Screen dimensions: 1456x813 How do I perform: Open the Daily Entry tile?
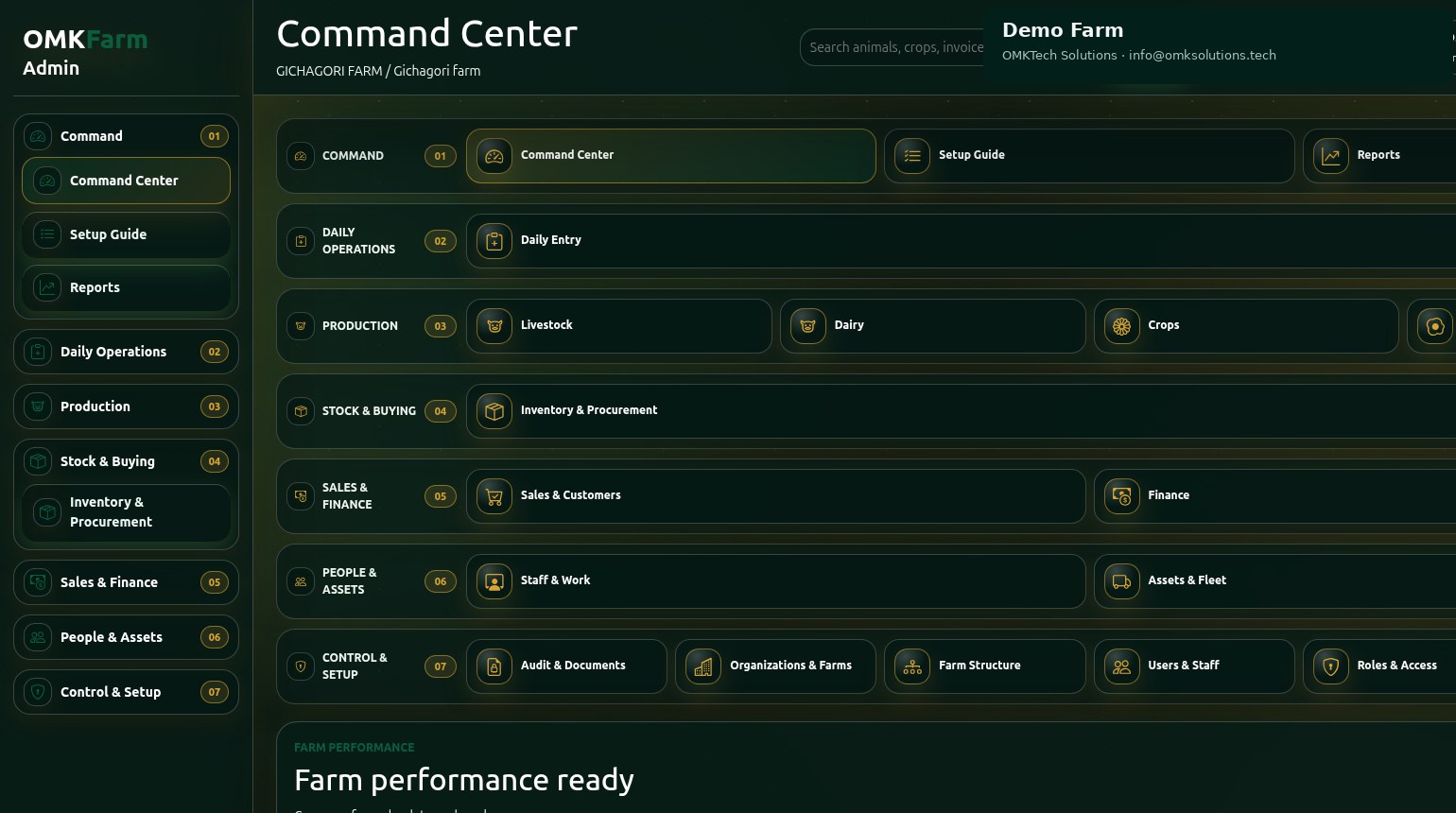click(x=961, y=241)
